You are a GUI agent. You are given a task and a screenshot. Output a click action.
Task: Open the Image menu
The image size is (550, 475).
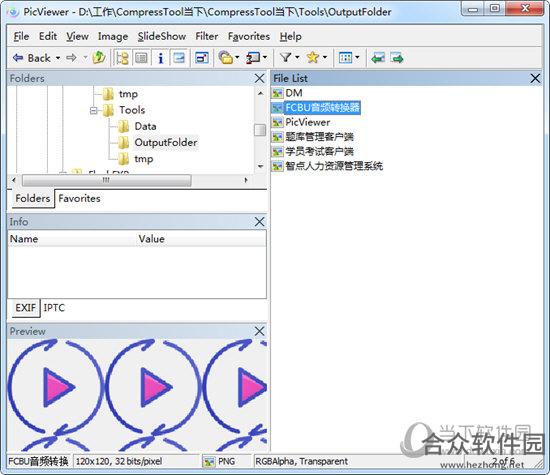113,36
